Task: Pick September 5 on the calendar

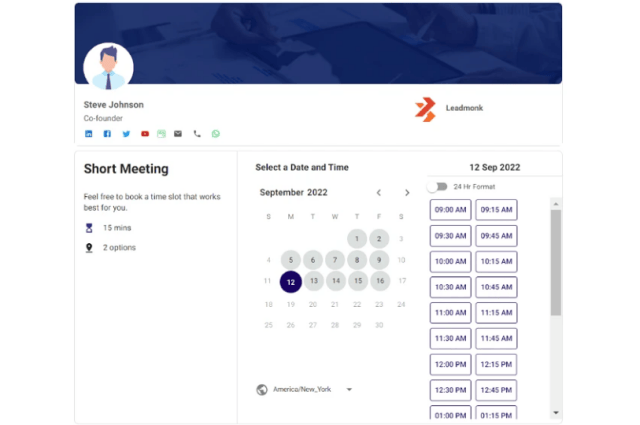Action: (291, 260)
